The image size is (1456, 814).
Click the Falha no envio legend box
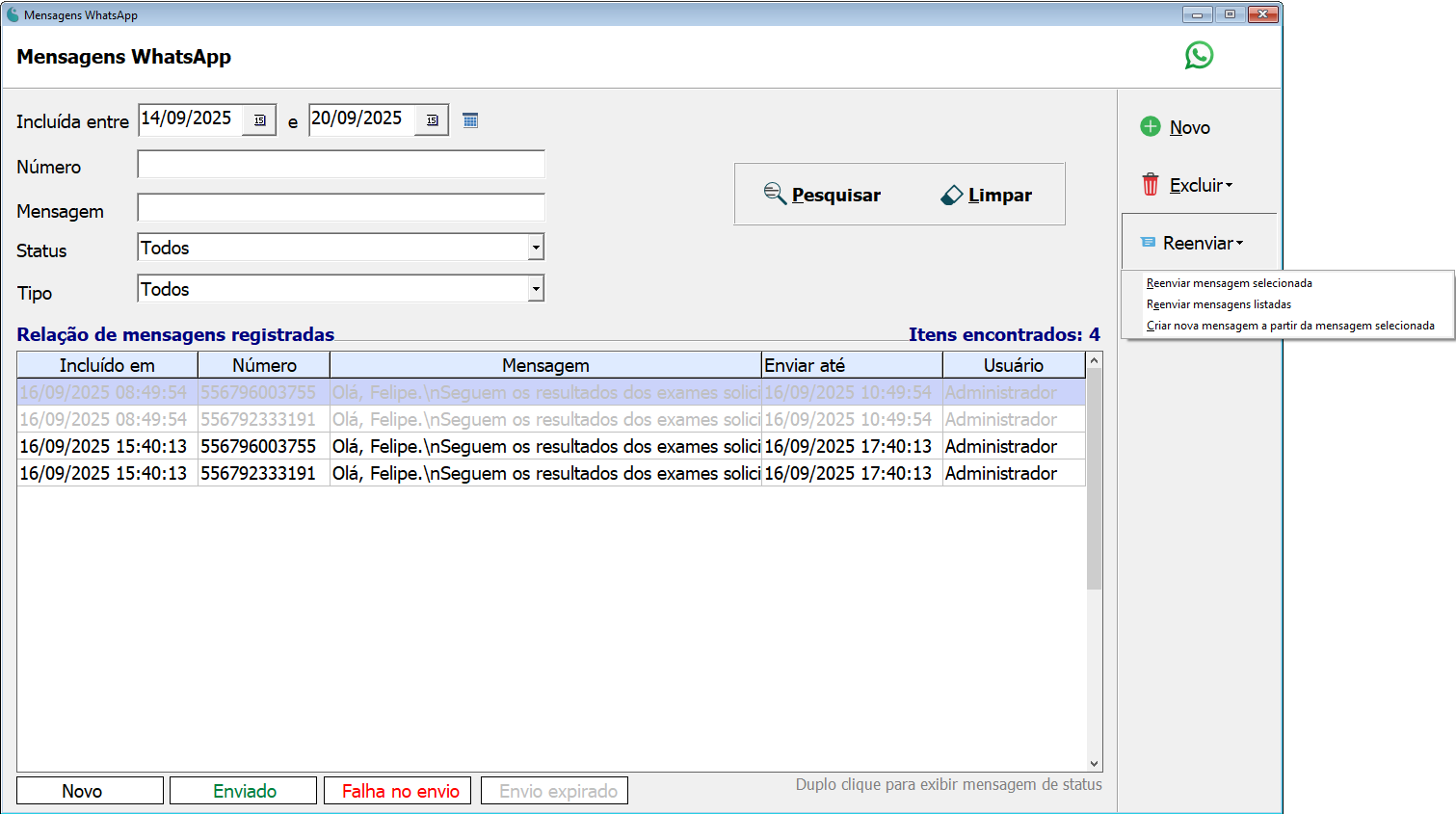coord(397,791)
